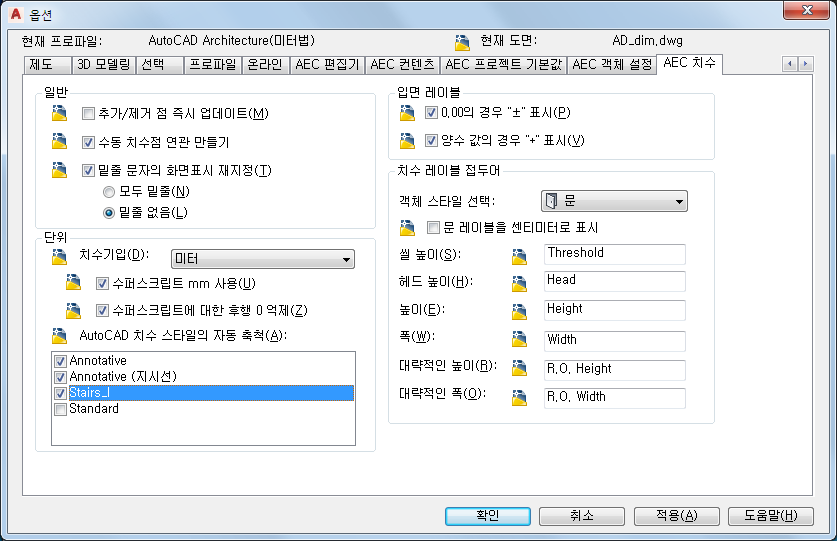Enable 문 레이블을 센티미터로 표시 checkbox
The image size is (837, 541).
(433, 228)
